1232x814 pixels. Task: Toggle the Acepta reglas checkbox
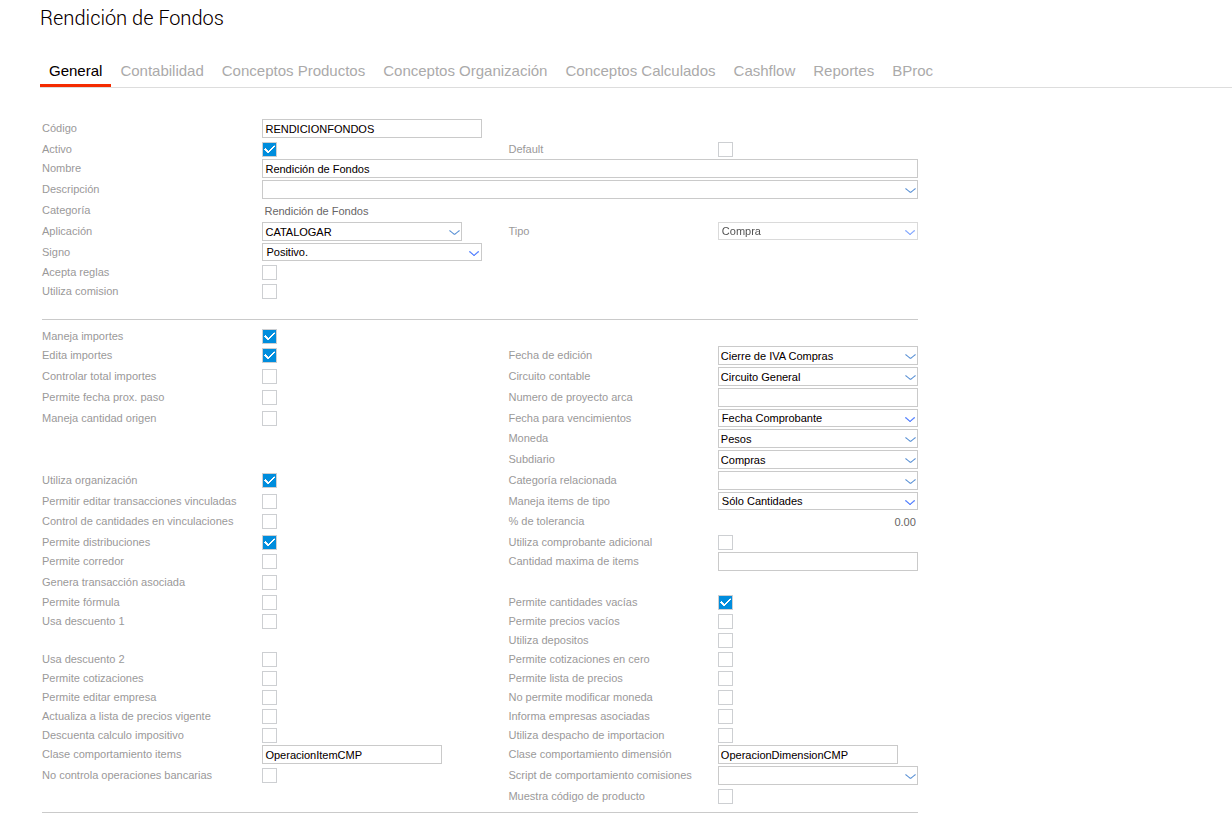pyautogui.click(x=269, y=272)
